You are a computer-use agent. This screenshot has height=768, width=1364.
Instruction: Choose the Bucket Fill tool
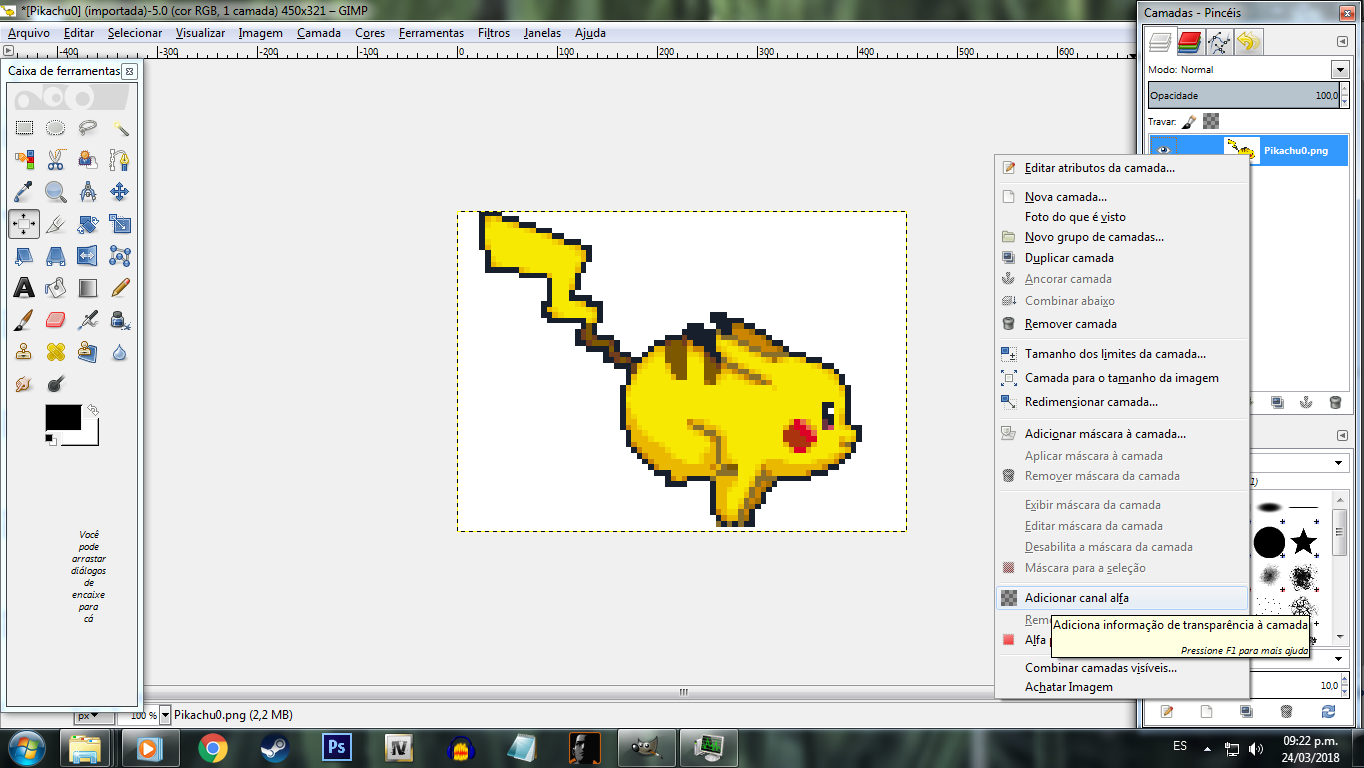point(56,288)
